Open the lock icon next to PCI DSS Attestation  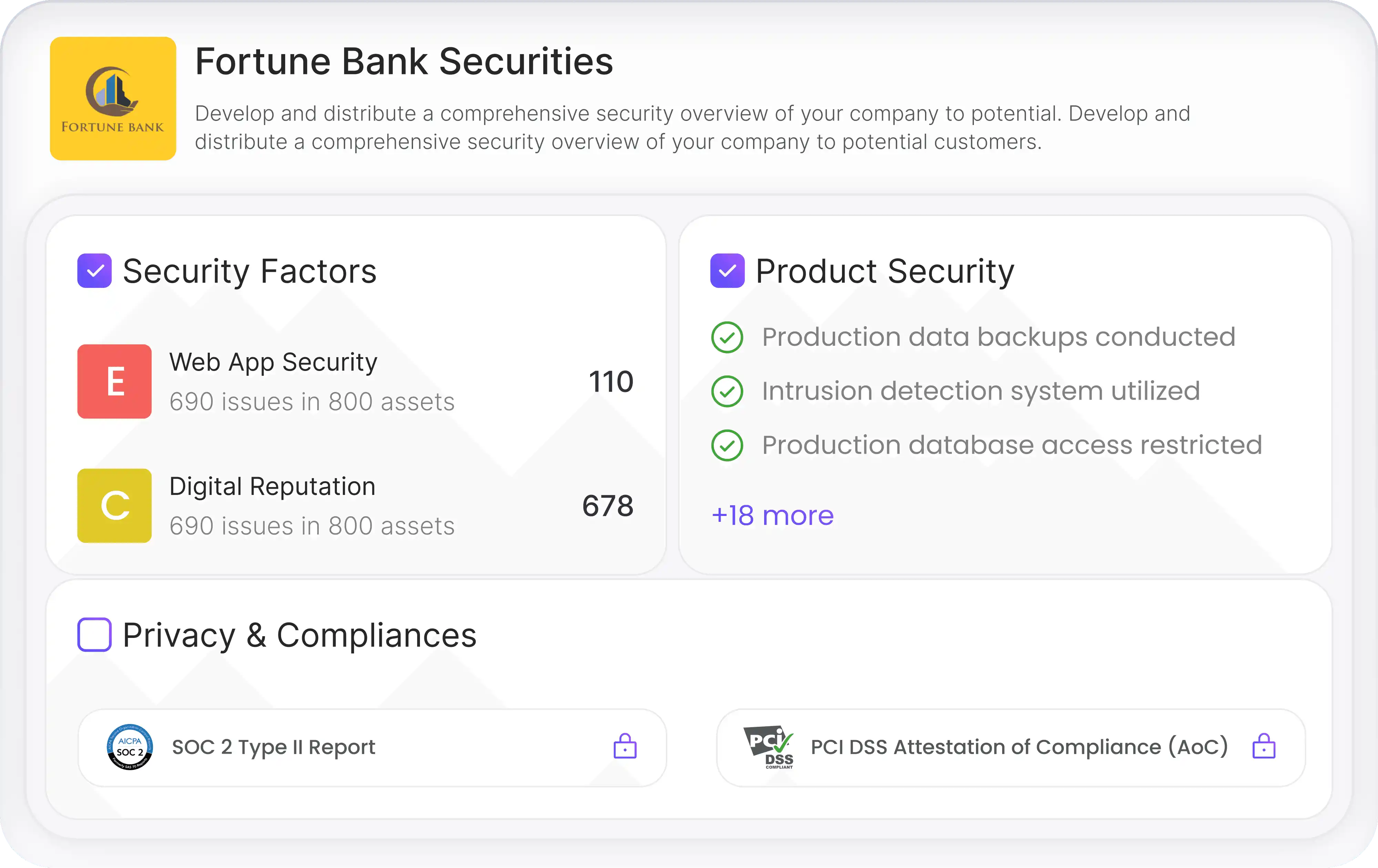click(1265, 747)
